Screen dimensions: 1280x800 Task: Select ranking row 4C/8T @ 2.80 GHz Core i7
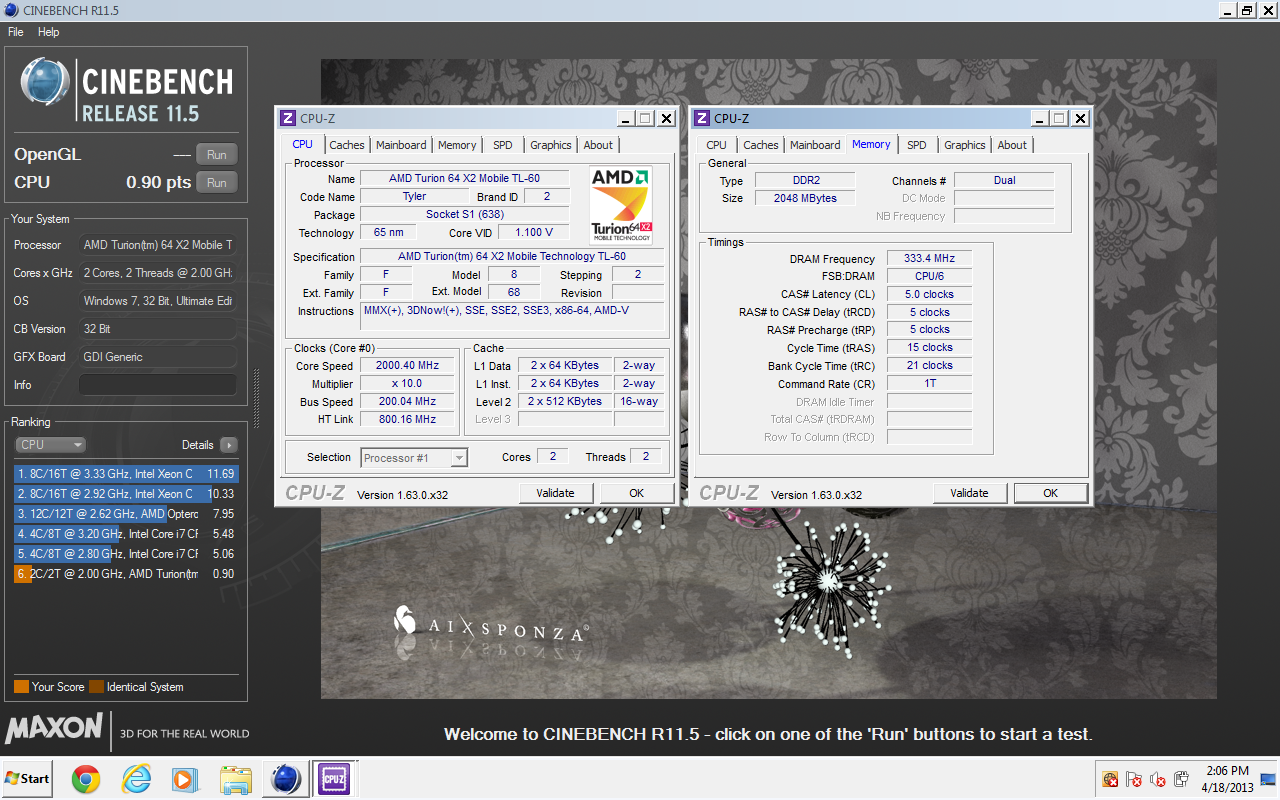point(126,554)
